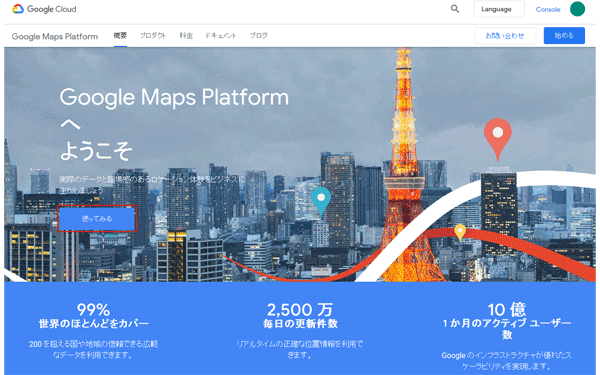
Task: Click the 世界のほとんどをカバー heading
Action: [x=93, y=324]
